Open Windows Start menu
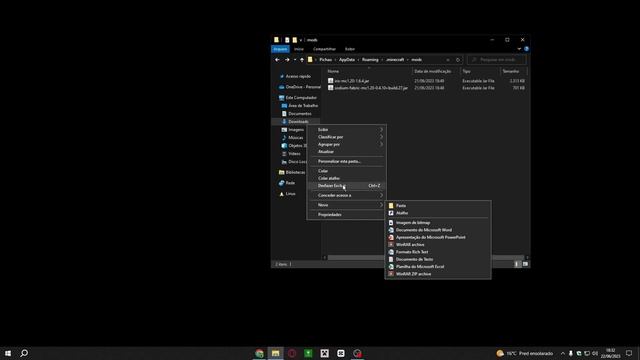This screenshot has width=640, height=360. click(x=8, y=353)
